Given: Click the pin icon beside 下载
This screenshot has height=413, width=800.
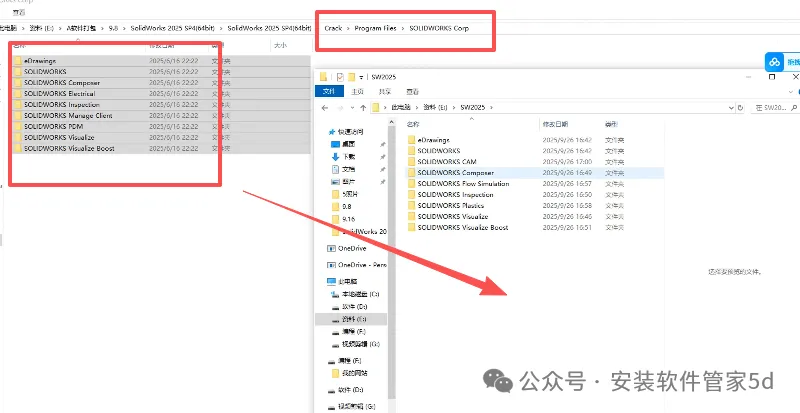Looking at the screenshot, I should (383, 157).
